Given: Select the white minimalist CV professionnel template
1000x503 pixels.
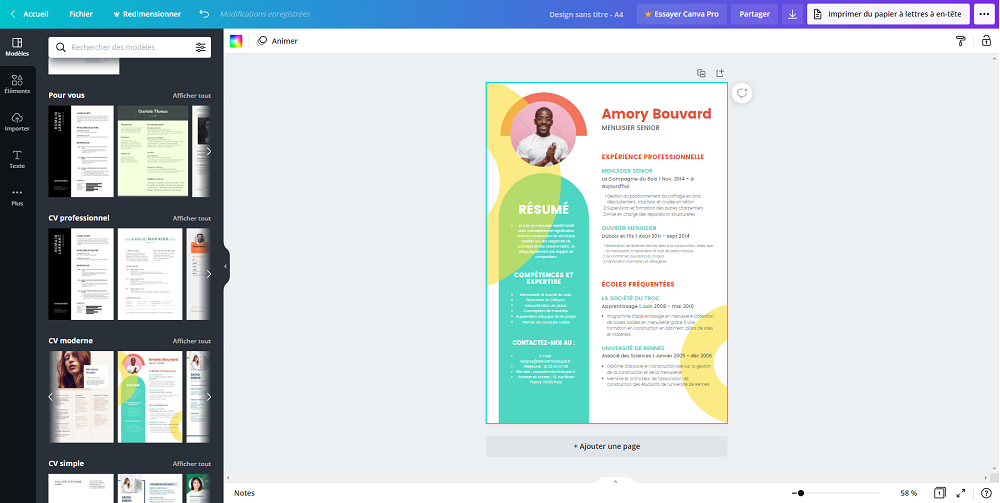Looking at the screenshot, I should (150, 274).
